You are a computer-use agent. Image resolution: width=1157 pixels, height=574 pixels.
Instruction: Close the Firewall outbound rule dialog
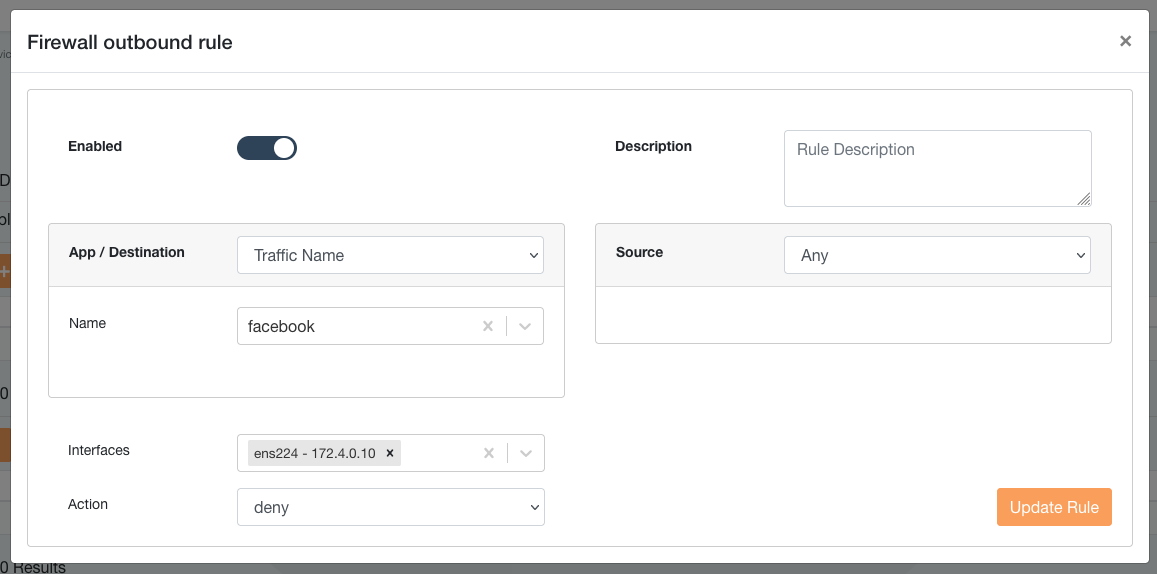pyautogui.click(x=1125, y=41)
